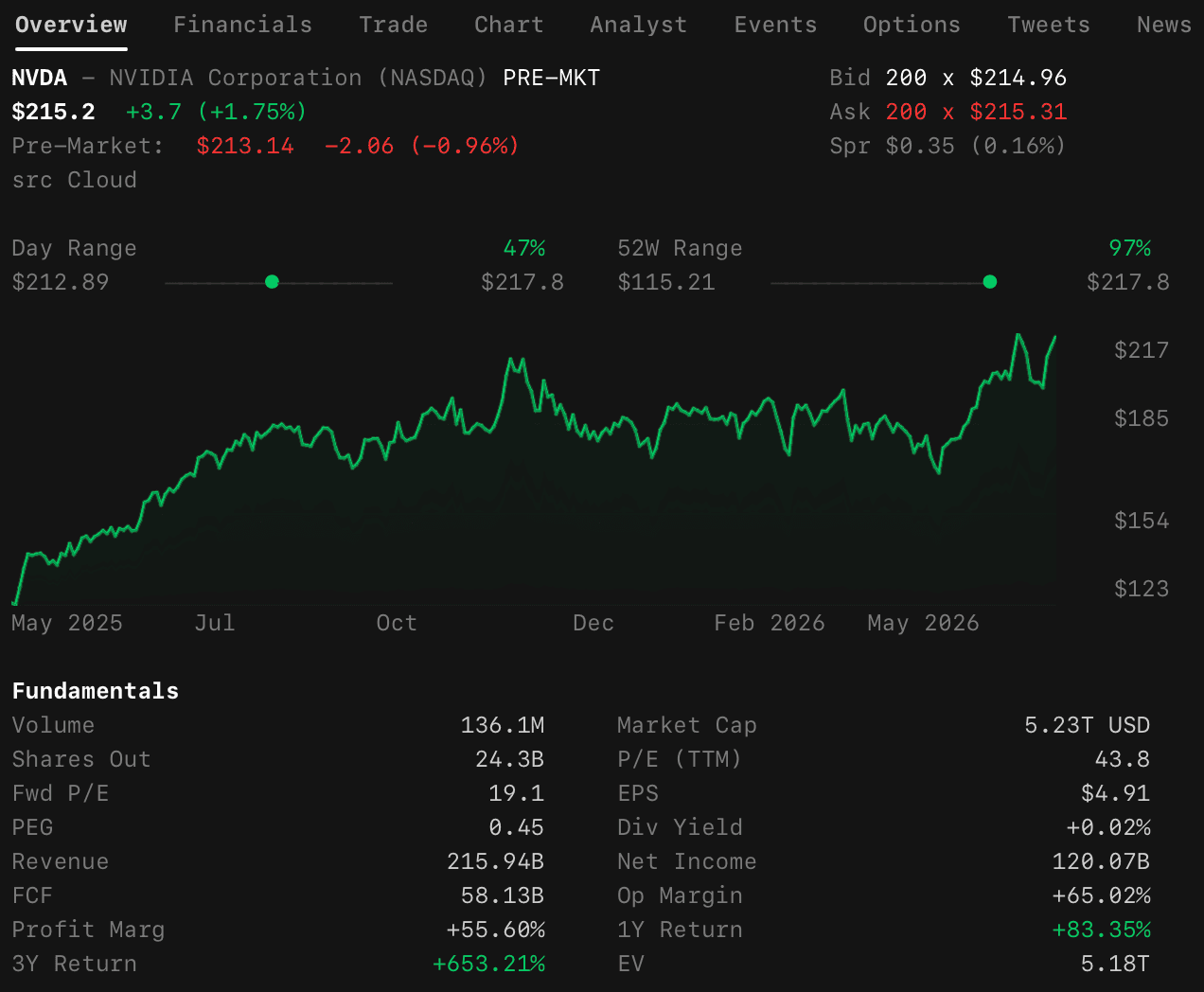Click the Profit Marg value +55.60%
Screen dimensions: 1204x992
coord(496,930)
